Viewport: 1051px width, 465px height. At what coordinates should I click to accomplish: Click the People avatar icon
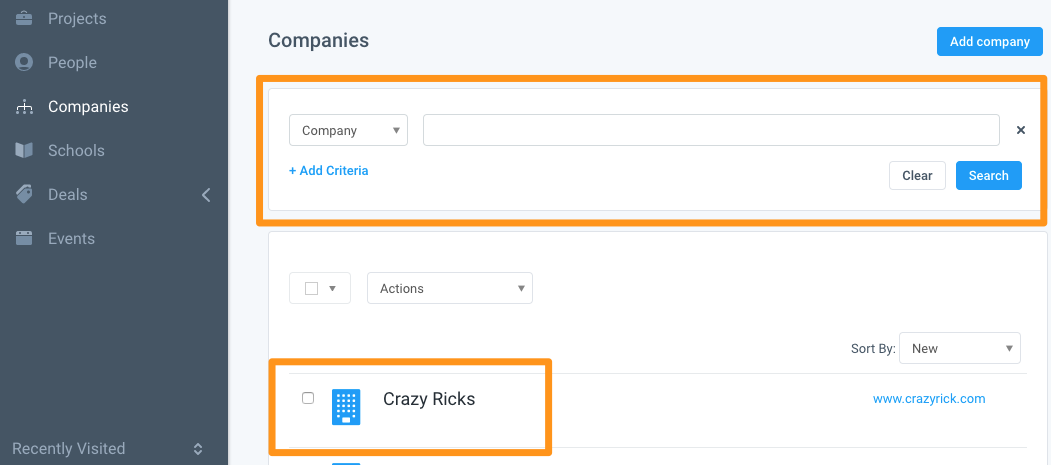click(24, 62)
